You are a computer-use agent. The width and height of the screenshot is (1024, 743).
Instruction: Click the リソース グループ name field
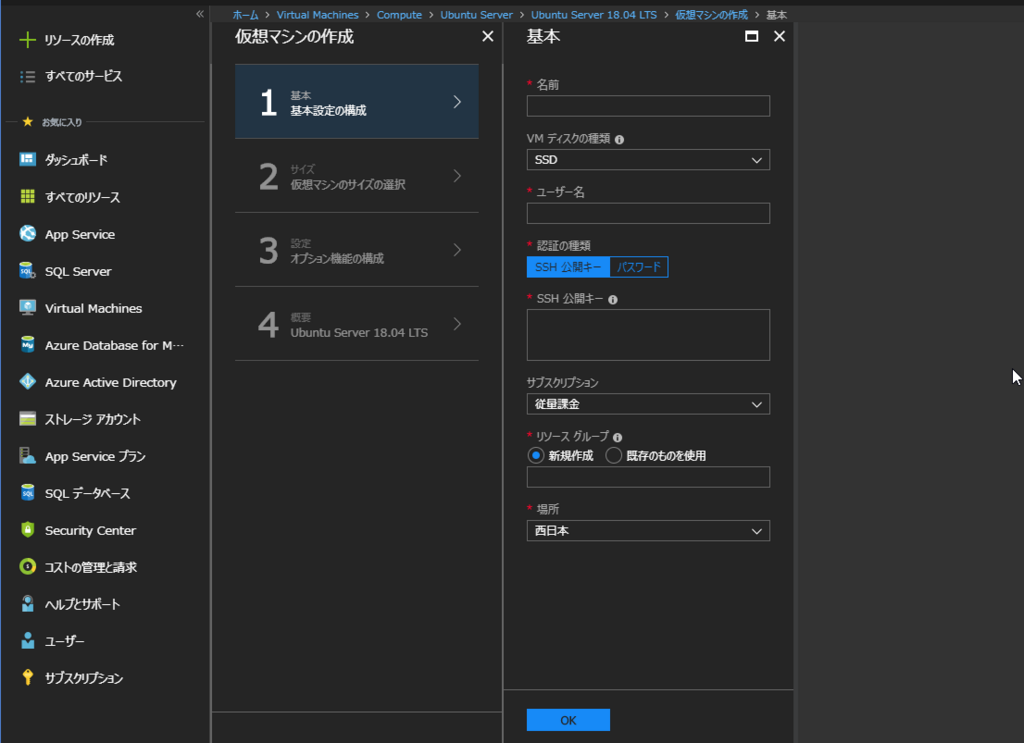[648, 477]
